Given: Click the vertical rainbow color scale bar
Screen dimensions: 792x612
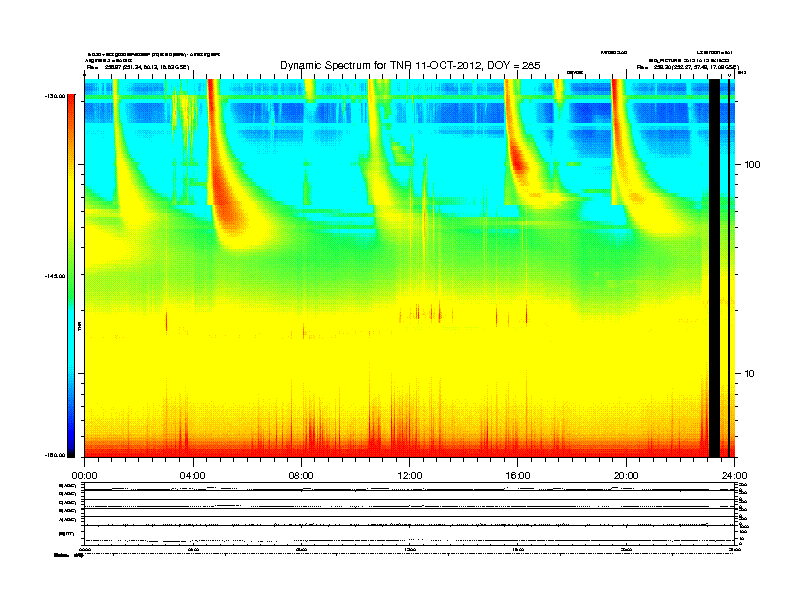Looking at the screenshot, I should tap(71, 276).
